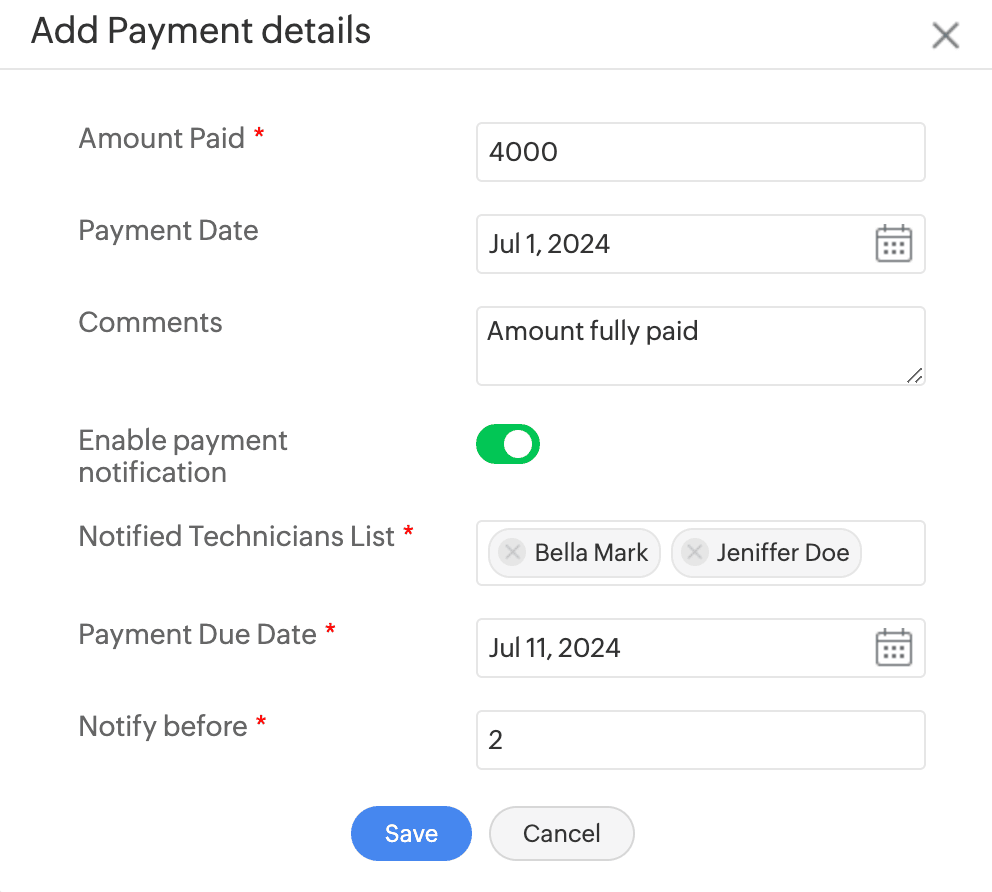Click the Payment Due Date field showing Jul 11, 2024

670,648
